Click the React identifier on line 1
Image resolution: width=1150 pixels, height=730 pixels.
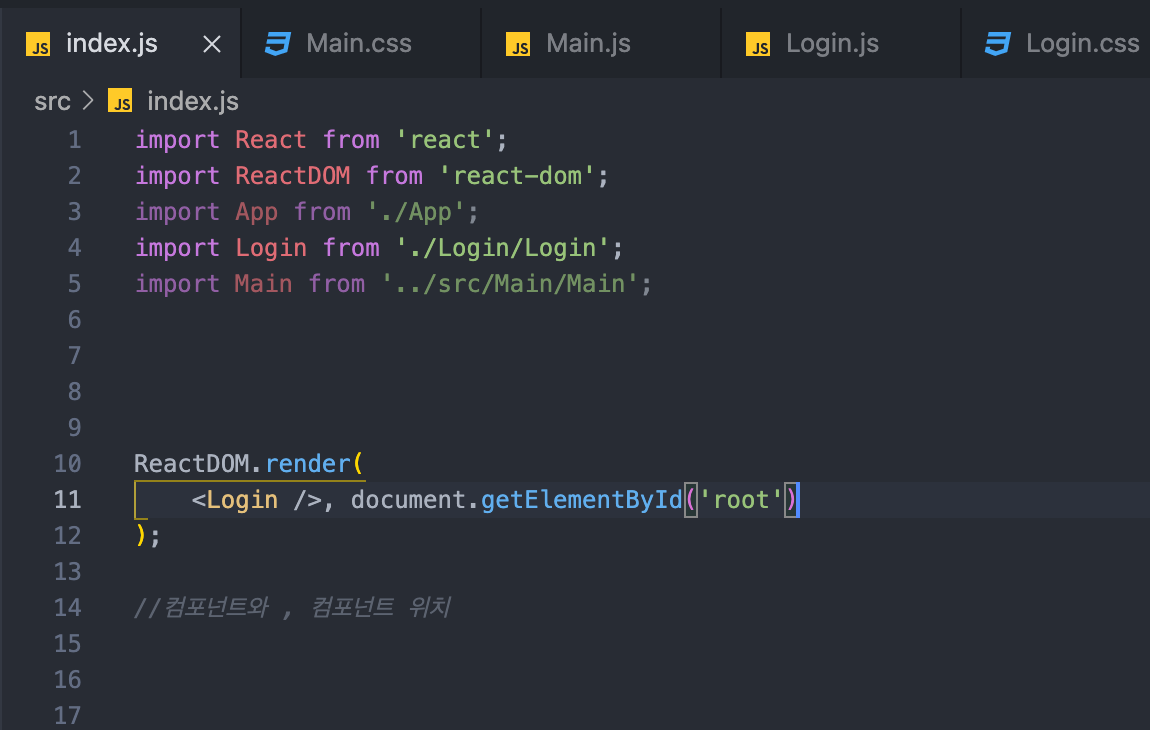tap(271, 139)
